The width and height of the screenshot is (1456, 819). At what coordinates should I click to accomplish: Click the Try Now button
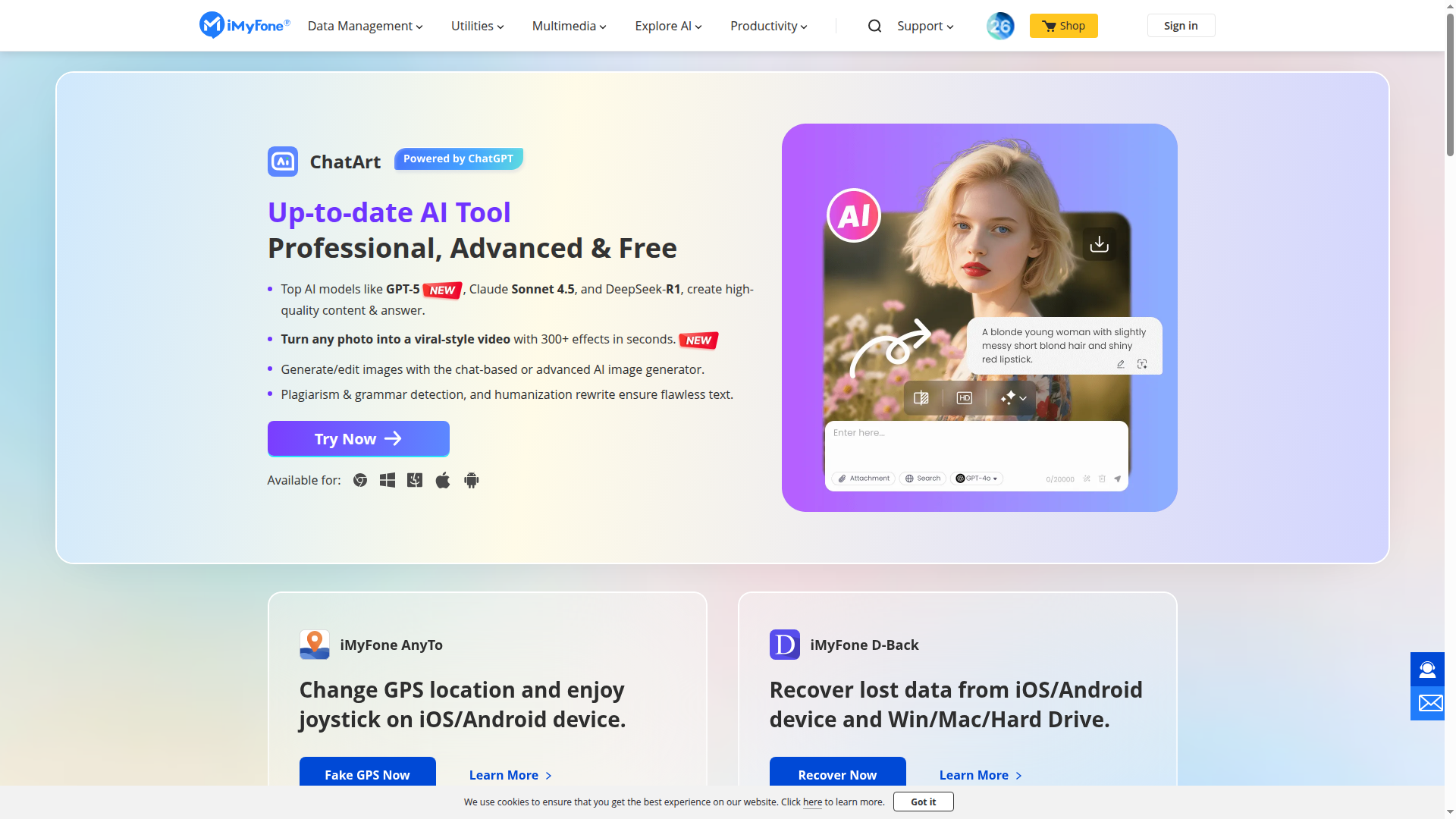point(357,438)
